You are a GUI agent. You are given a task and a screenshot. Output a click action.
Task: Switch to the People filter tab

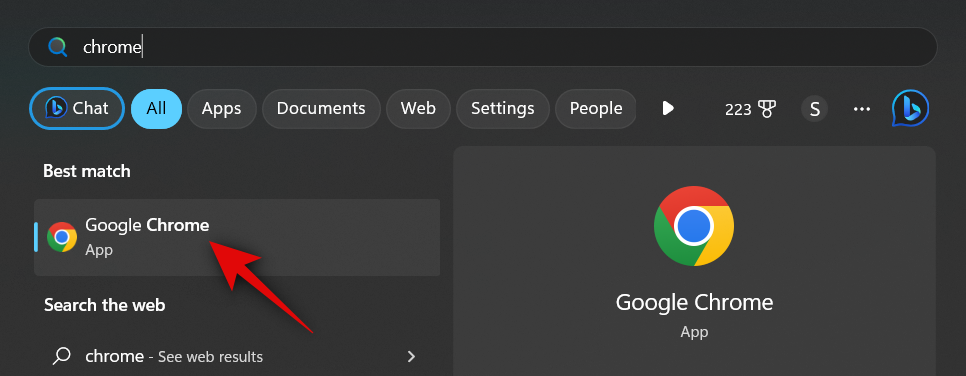[595, 108]
